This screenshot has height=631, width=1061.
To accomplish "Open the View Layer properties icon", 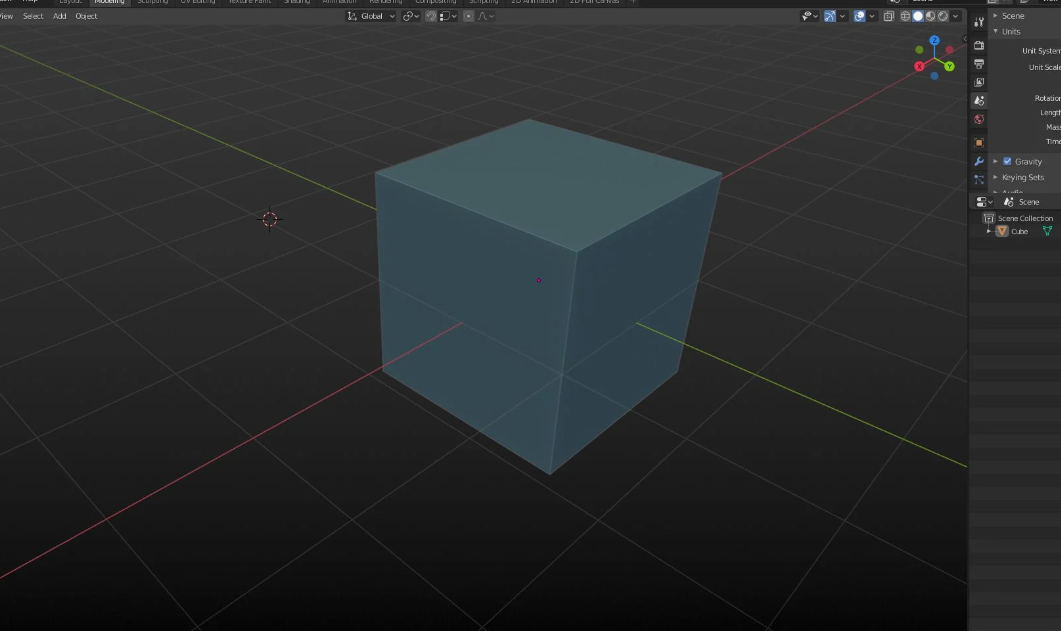I will click(x=979, y=82).
